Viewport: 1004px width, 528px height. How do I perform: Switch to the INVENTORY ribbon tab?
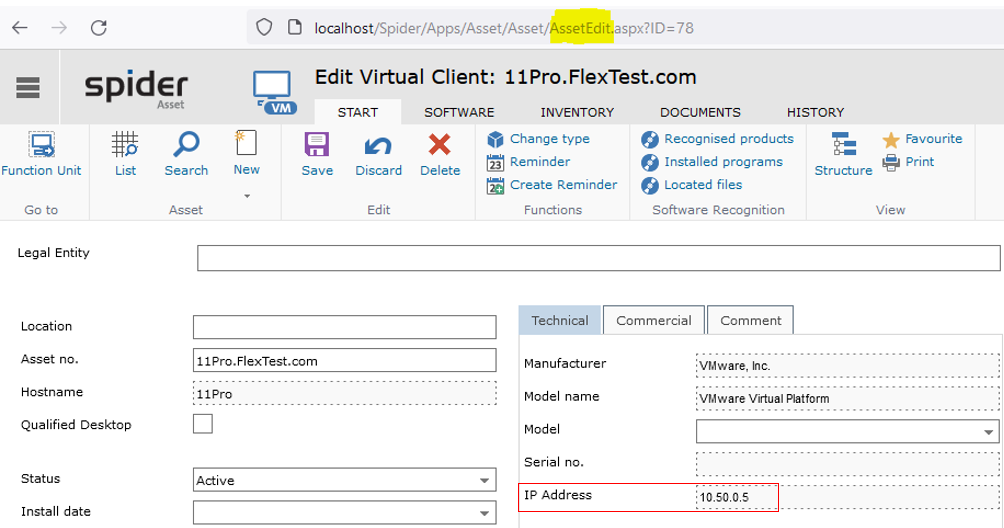[x=577, y=112]
